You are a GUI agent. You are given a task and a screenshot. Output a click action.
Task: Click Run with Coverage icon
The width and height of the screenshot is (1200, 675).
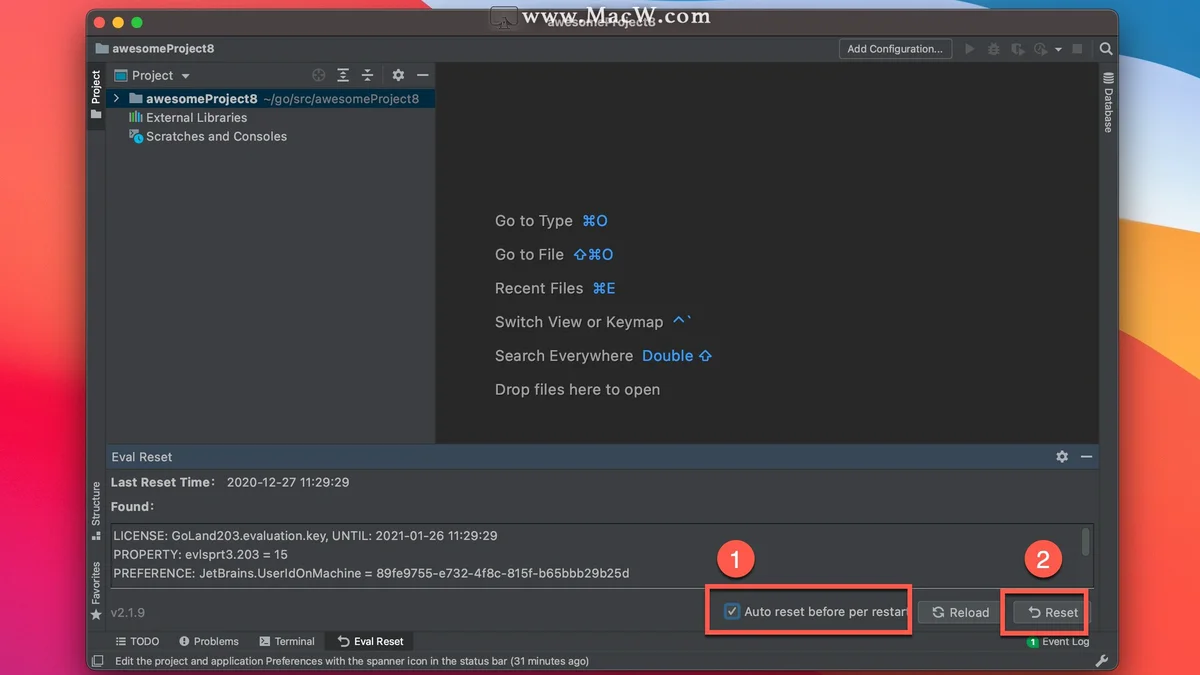(x=1018, y=48)
